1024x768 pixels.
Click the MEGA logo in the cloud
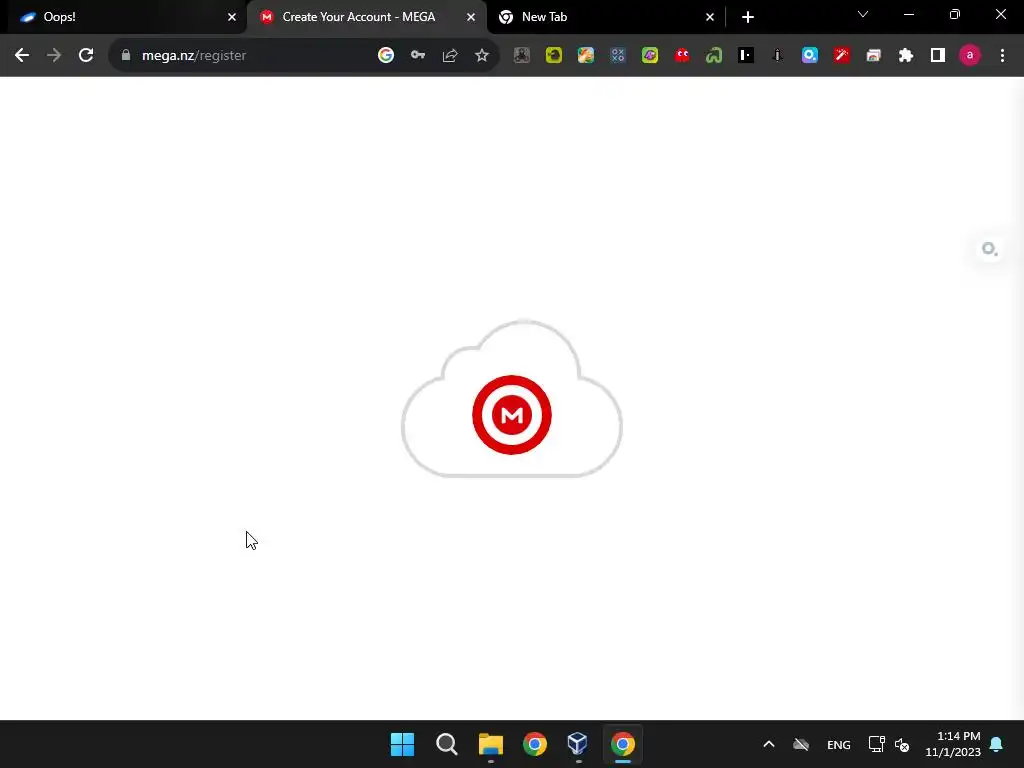coord(512,415)
